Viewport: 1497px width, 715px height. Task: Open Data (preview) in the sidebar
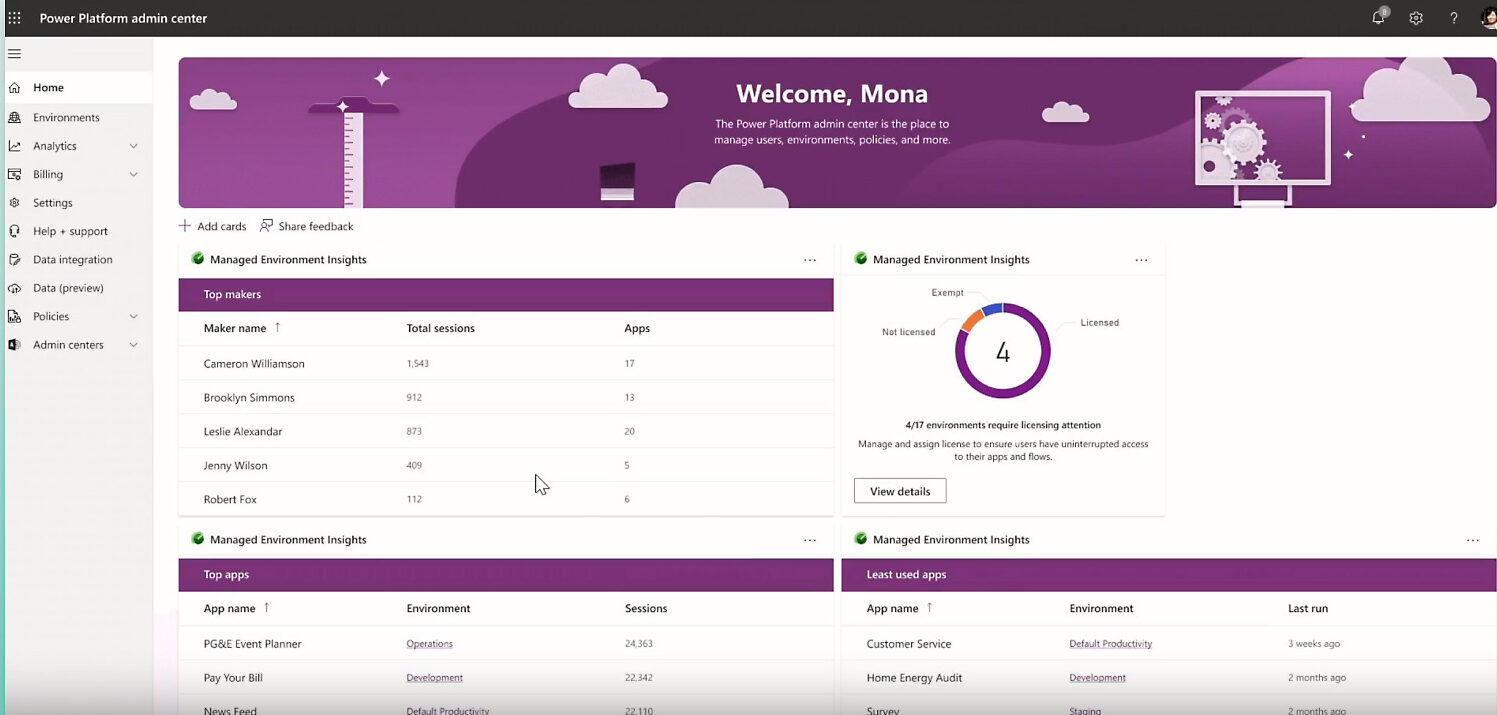pyautogui.click(x=78, y=288)
